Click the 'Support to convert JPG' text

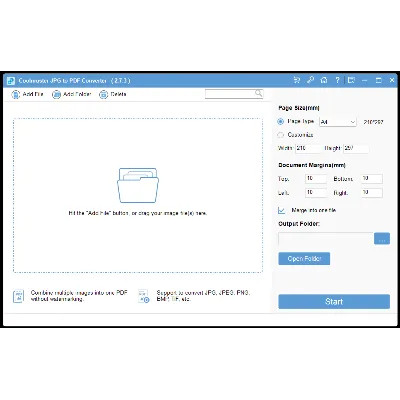pos(203,296)
